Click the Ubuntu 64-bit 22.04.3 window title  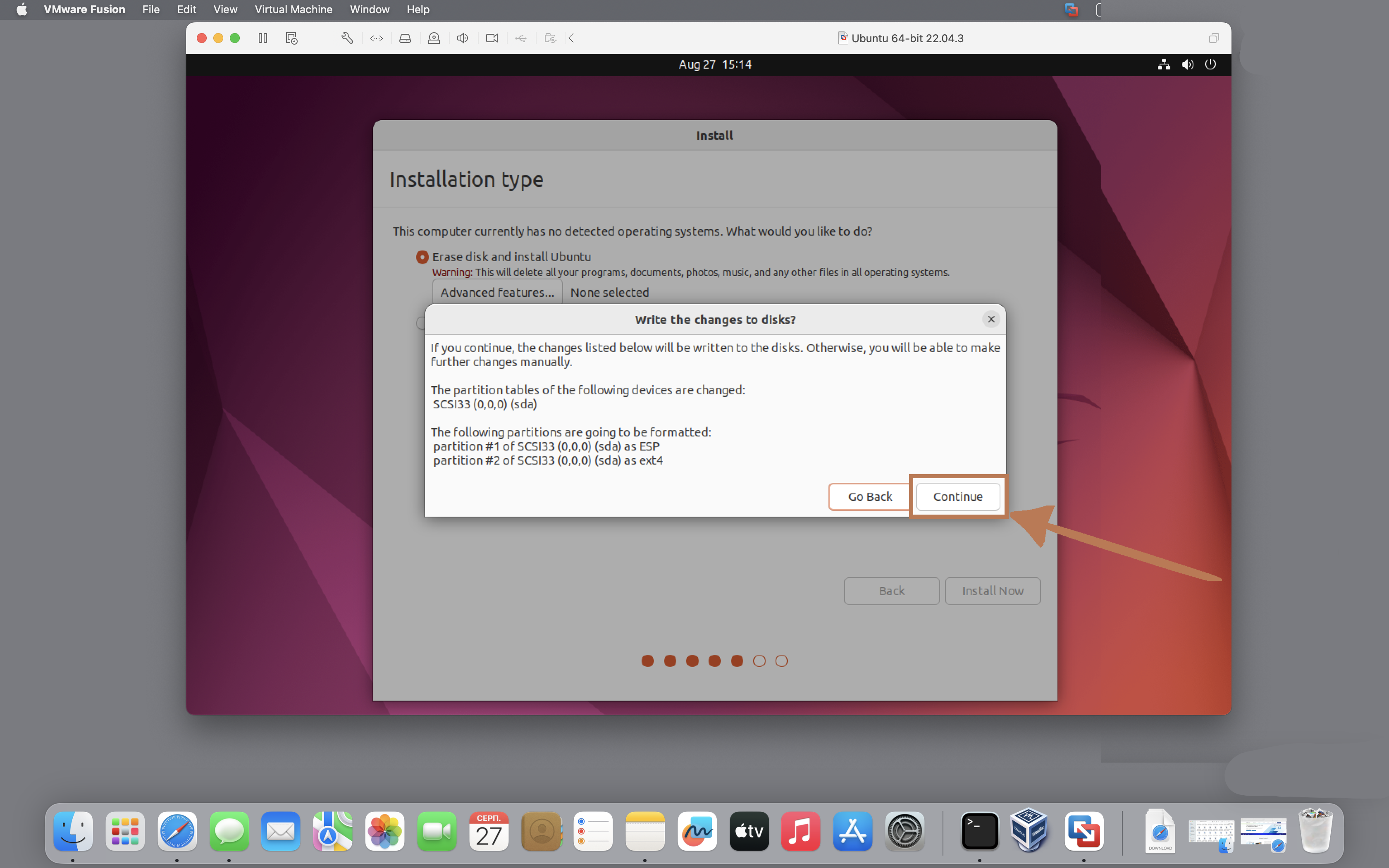tap(907, 38)
